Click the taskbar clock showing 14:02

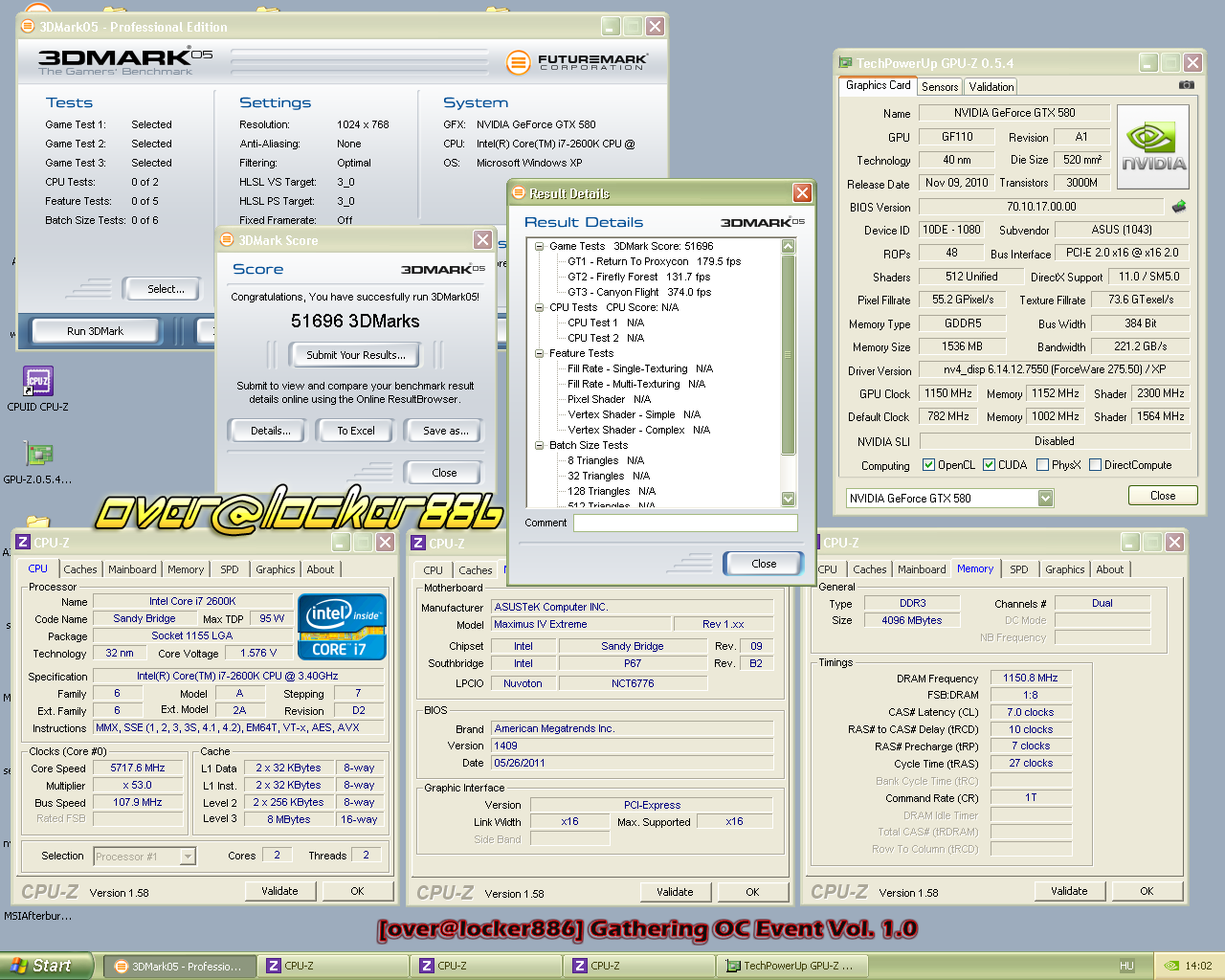1198,966
